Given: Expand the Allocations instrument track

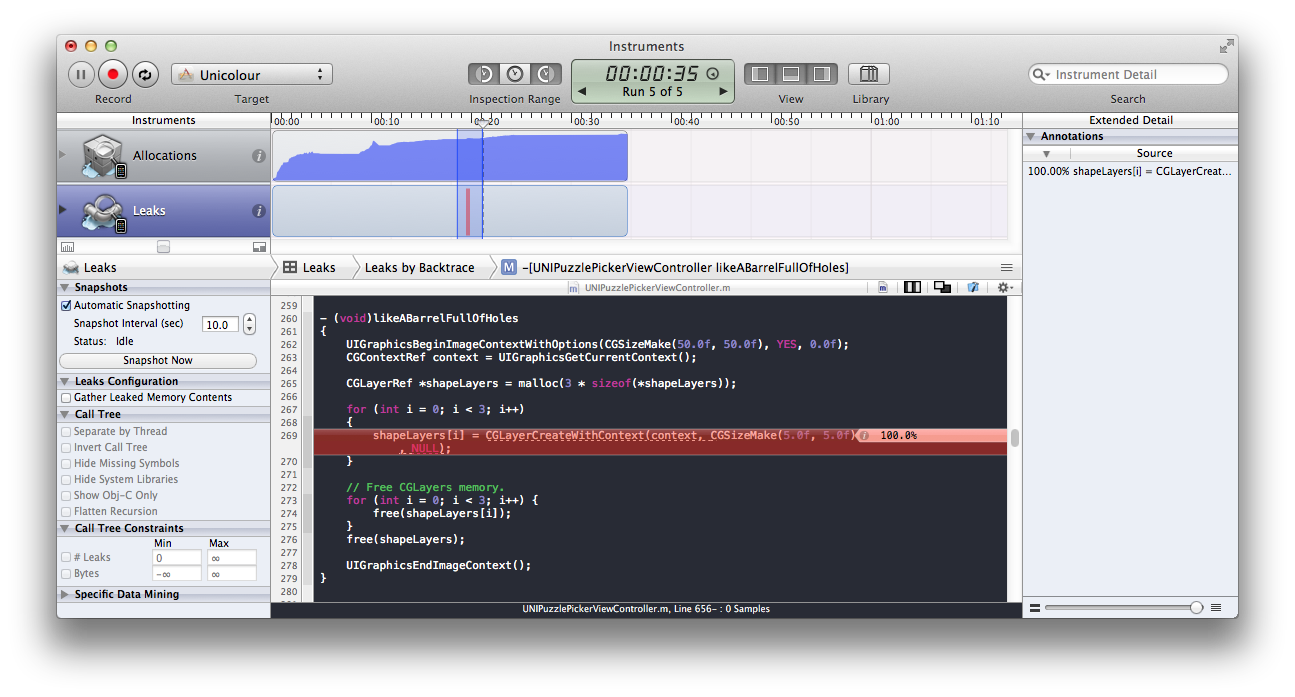Looking at the screenshot, I should (64, 155).
